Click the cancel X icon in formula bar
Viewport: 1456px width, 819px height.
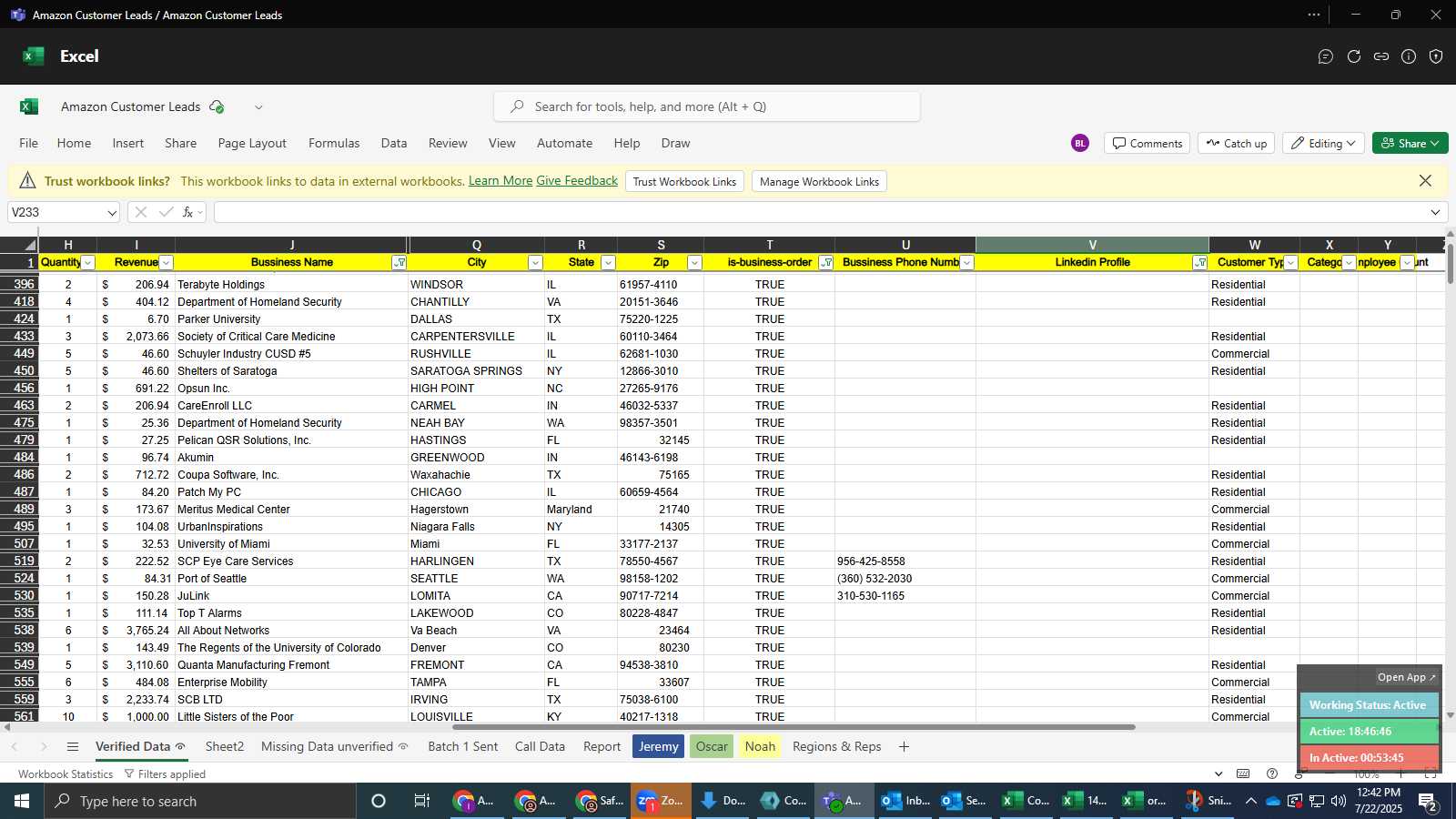(140, 212)
